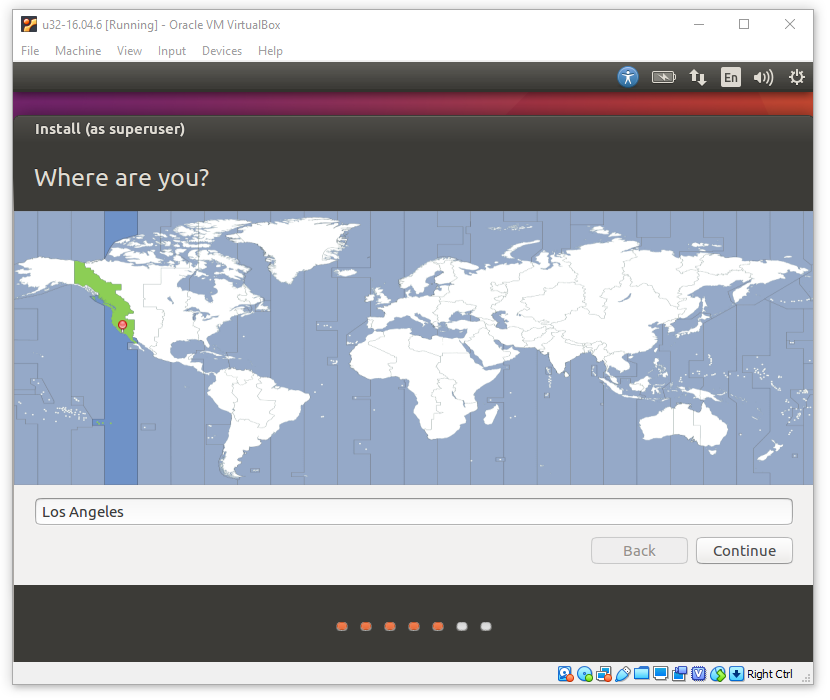Viewport: 830px width, 700px height.
Task: Click the battery status indicator
Action: pos(663,77)
